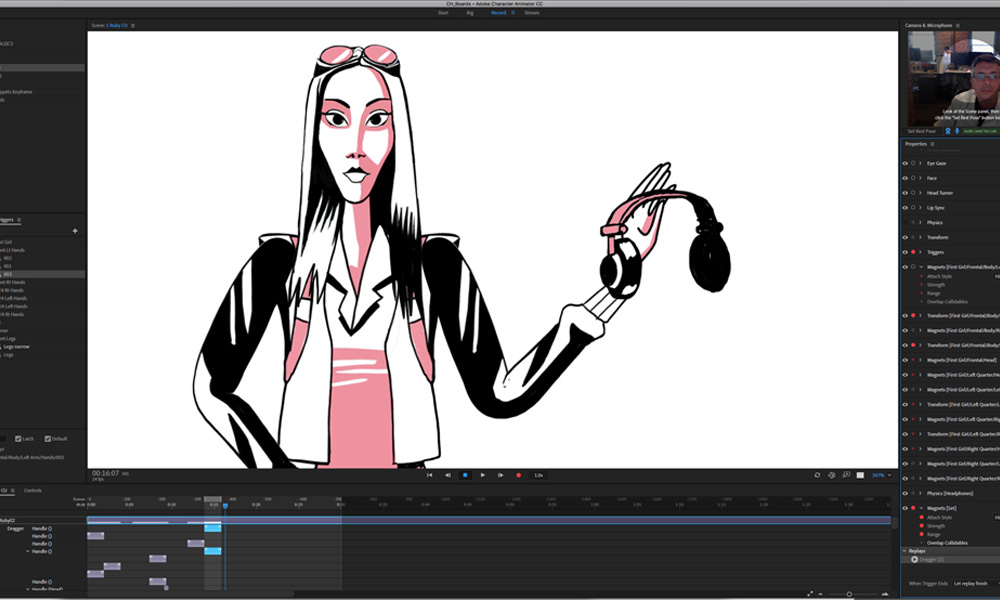Image resolution: width=1000 pixels, height=600 pixels.
Task: Click the red Record button in transport
Action: pyautogui.click(x=518, y=475)
